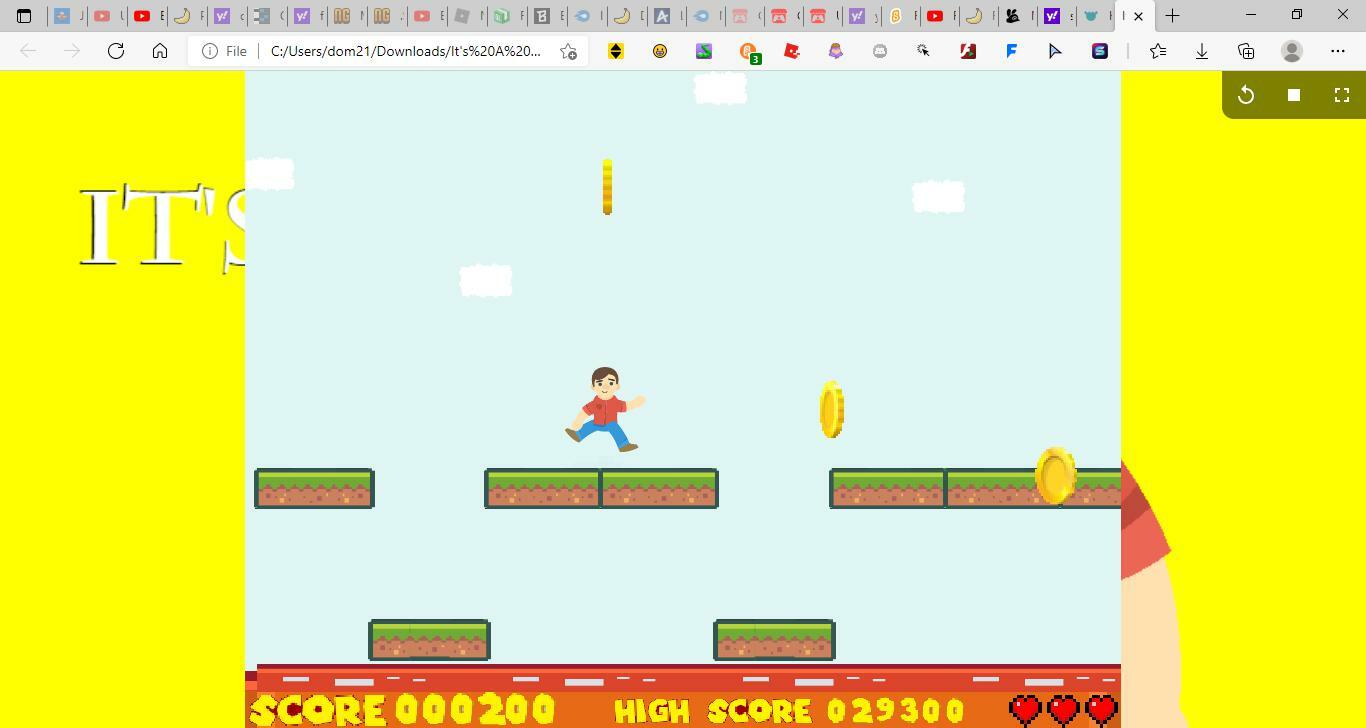Open the browser Downloads panel
The width and height of the screenshot is (1366, 728).
pos(1202,51)
